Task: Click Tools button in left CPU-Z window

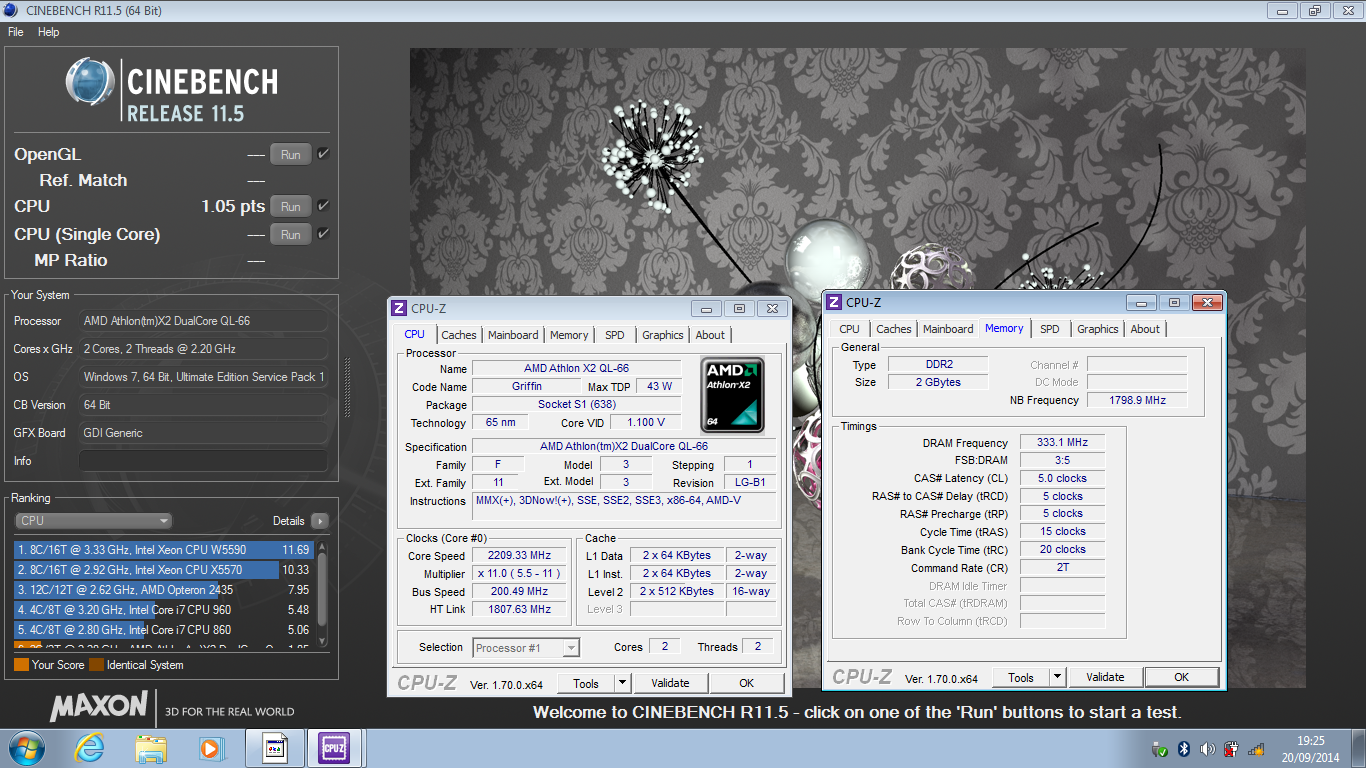Action: point(586,683)
